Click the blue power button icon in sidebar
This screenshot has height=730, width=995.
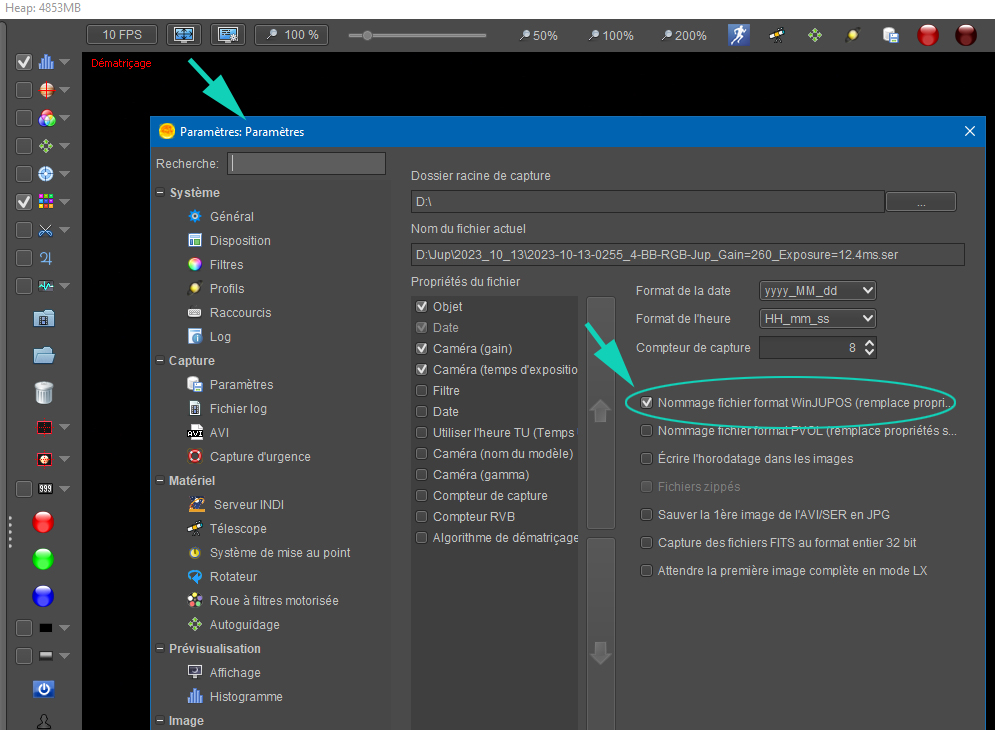tap(44, 689)
